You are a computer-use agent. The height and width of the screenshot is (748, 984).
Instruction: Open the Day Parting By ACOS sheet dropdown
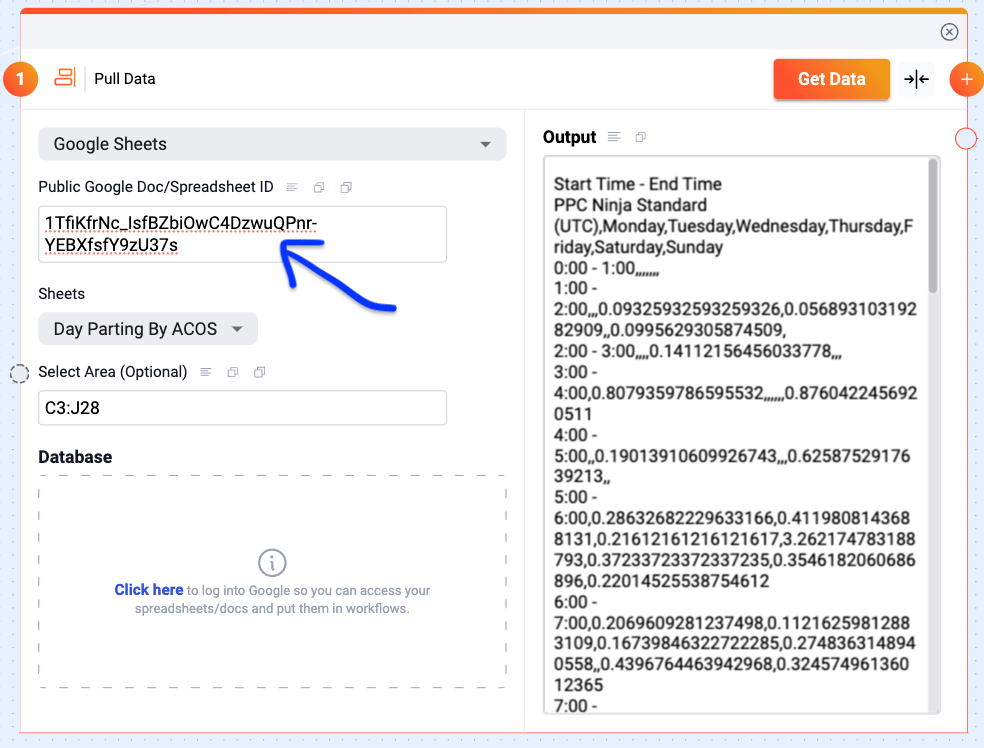click(x=148, y=329)
